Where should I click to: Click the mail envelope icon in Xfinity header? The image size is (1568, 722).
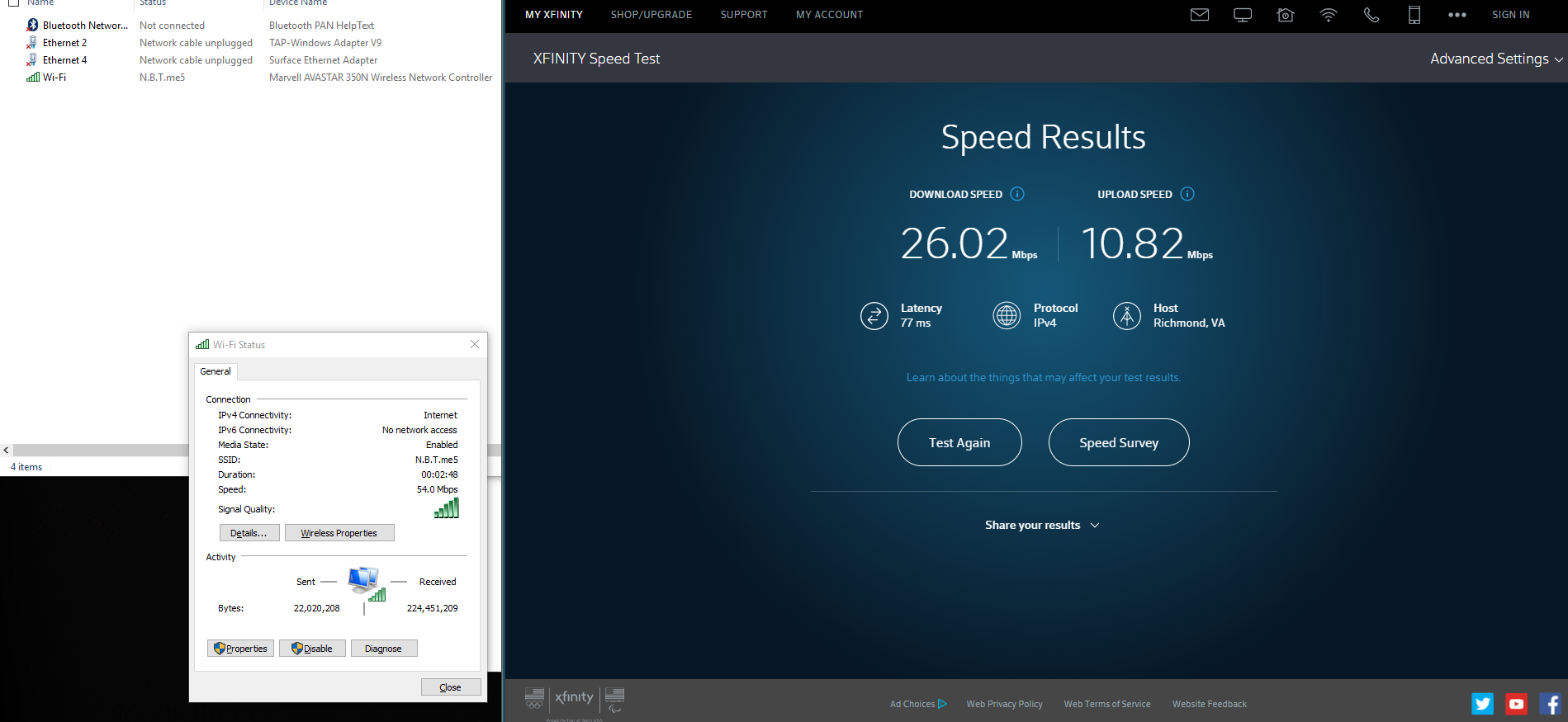pos(1199,15)
